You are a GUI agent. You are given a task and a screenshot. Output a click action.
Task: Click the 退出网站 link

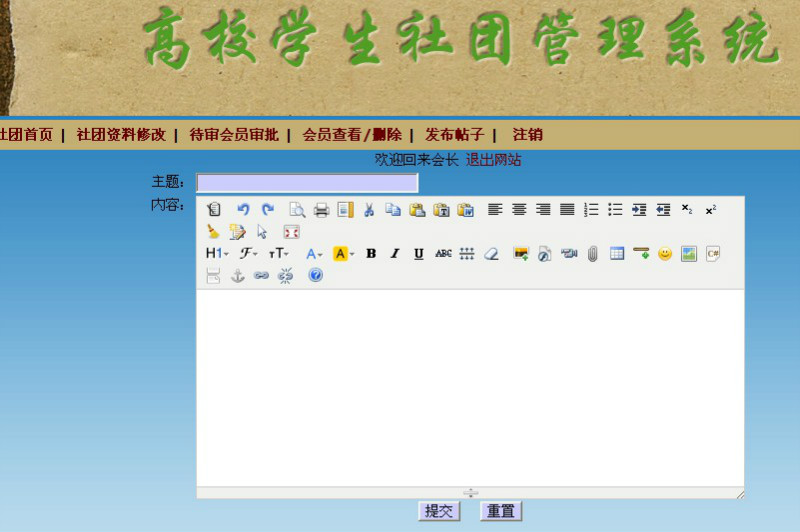493,160
